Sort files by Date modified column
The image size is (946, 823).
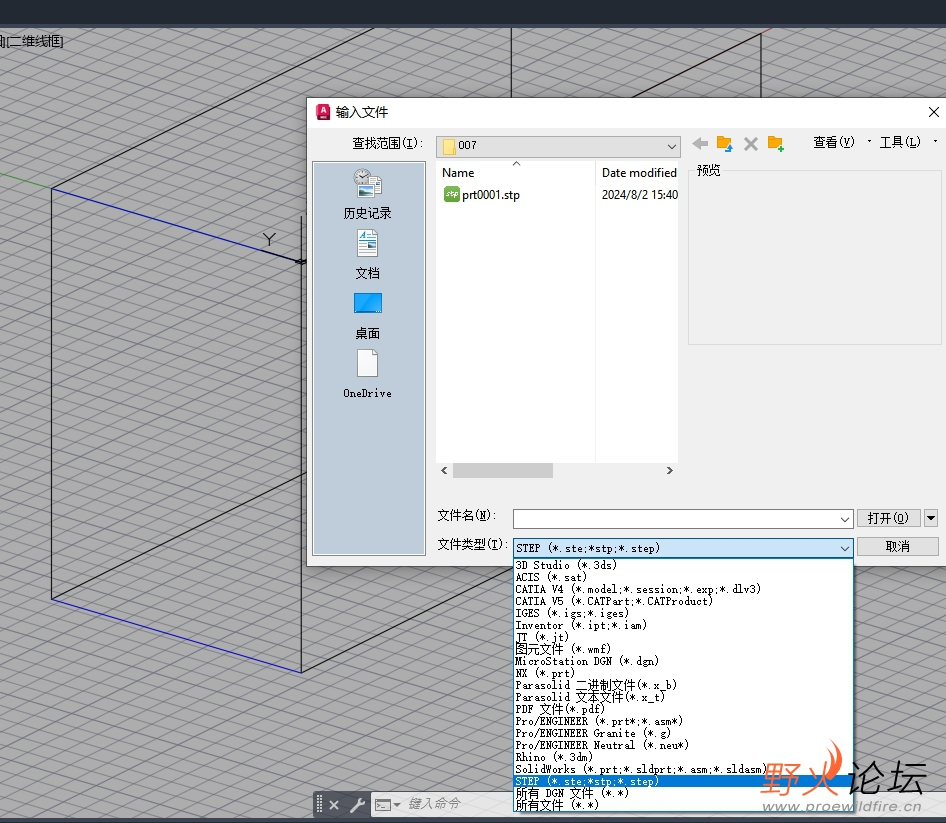[639, 173]
